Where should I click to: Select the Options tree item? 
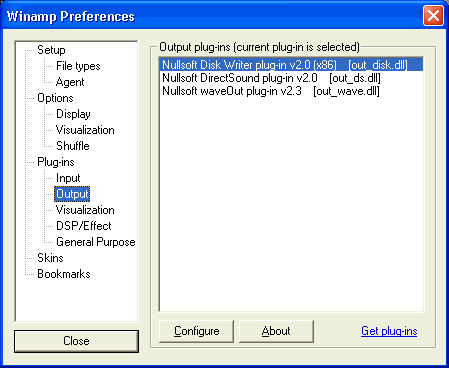pyautogui.click(x=55, y=98)
